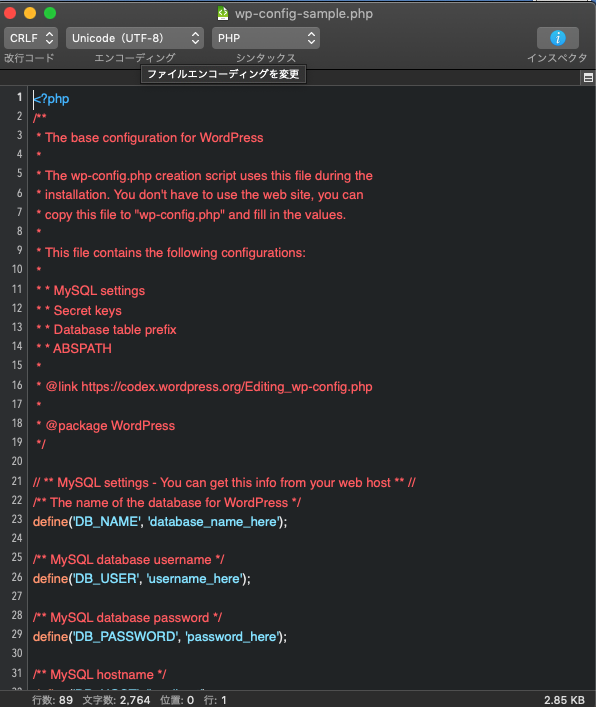This screenshot has height=707, width=596.
Task: Open the Unicode (UTF-8) encoding dropdown
Action: coord(135,38)
